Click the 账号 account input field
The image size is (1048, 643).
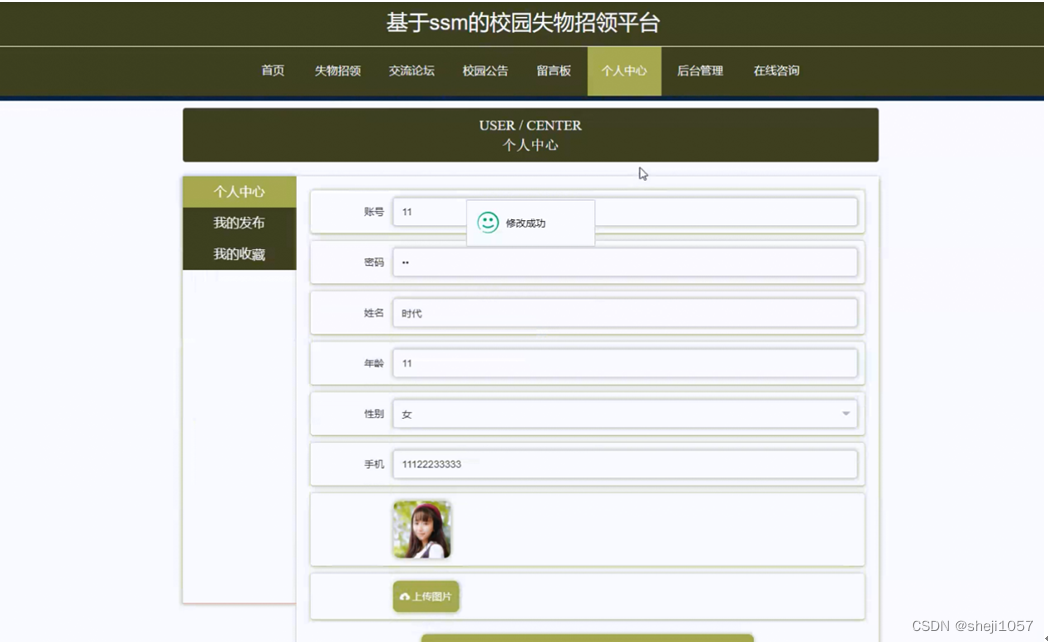point(625,212)
